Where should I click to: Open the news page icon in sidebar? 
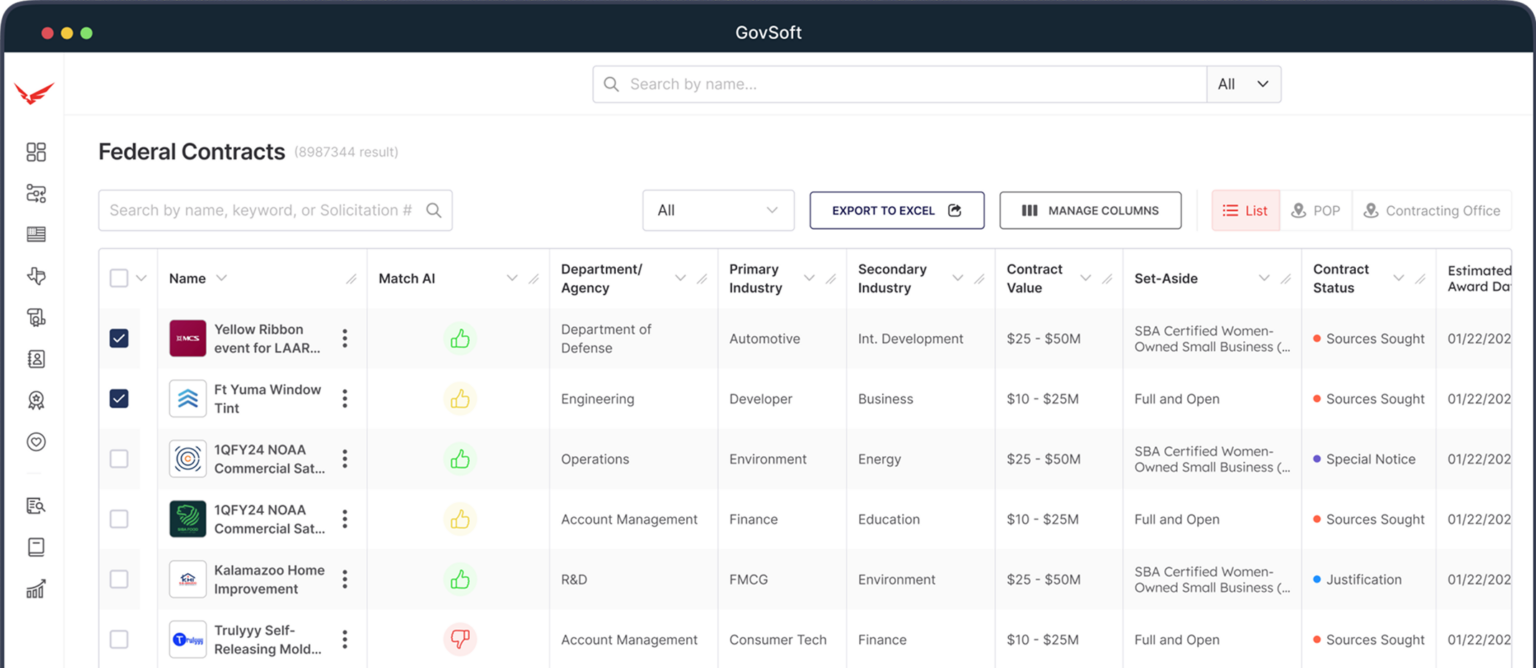[36, 235]
